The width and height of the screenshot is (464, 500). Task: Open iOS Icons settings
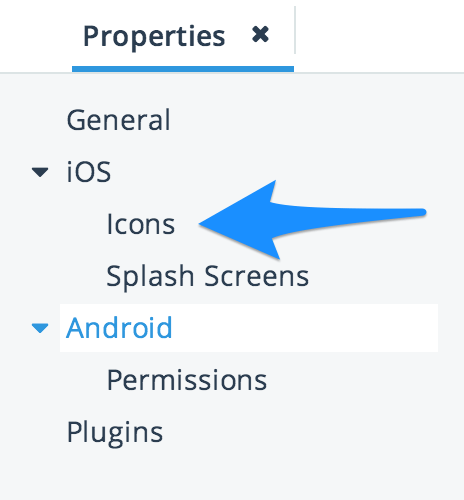pyautogui.click(x=141, y=224)
